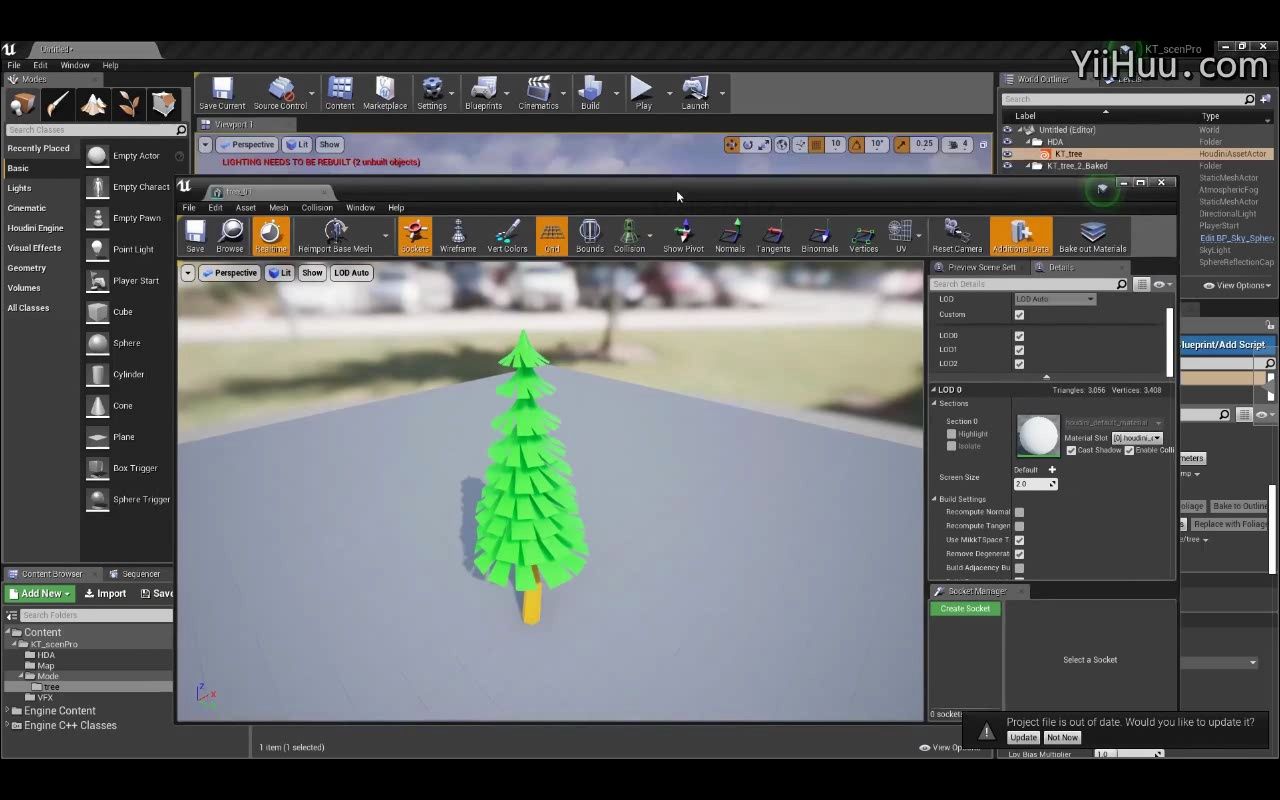Open the UV display option

point(898,236)
